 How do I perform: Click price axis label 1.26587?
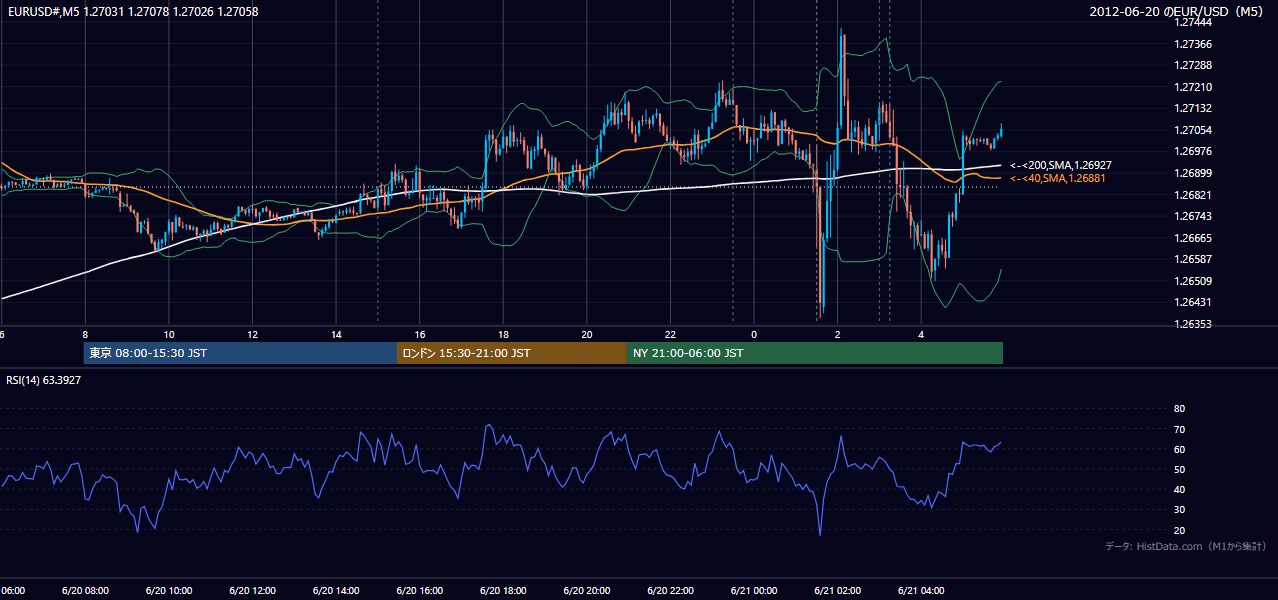pyautogui.click(x=1193, y=259)
